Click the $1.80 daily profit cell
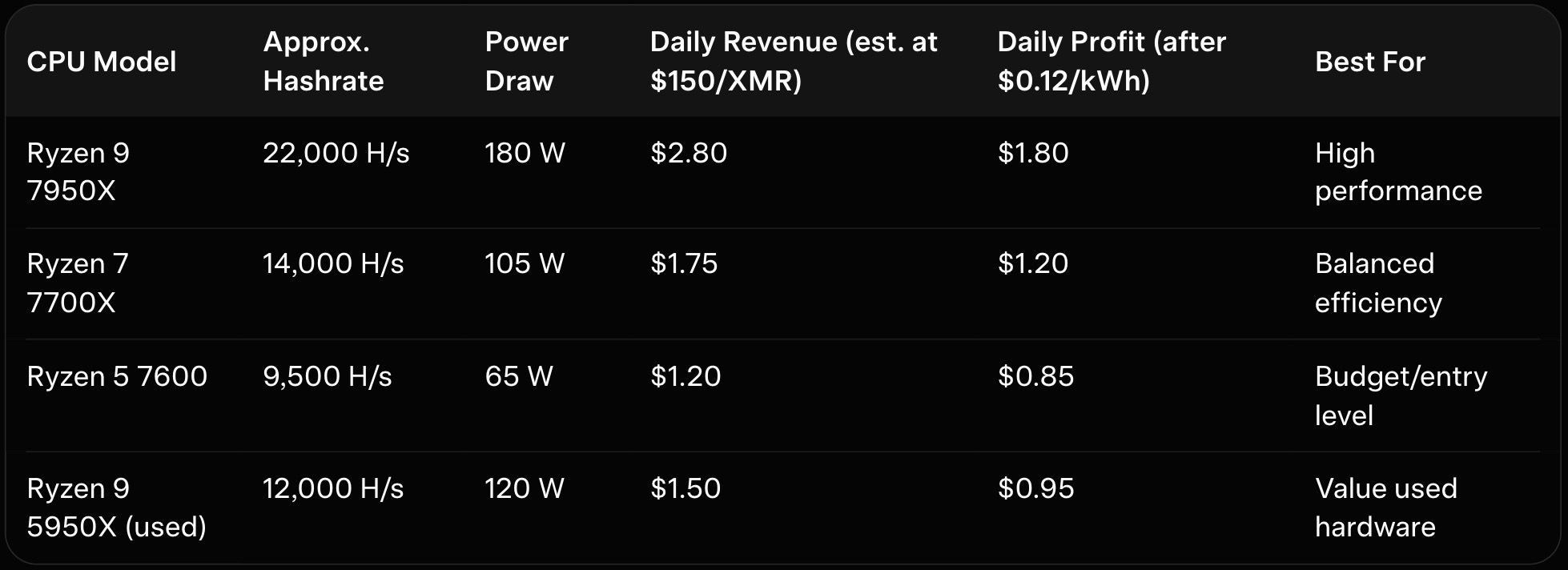The image size is (1568, 570). coord(1033,153)
